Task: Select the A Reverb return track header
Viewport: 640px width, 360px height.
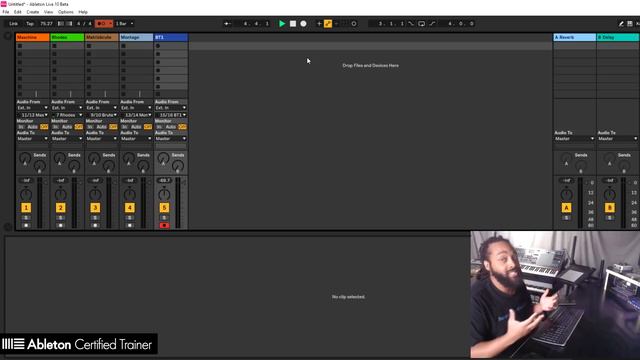Action: click(574, 37)
